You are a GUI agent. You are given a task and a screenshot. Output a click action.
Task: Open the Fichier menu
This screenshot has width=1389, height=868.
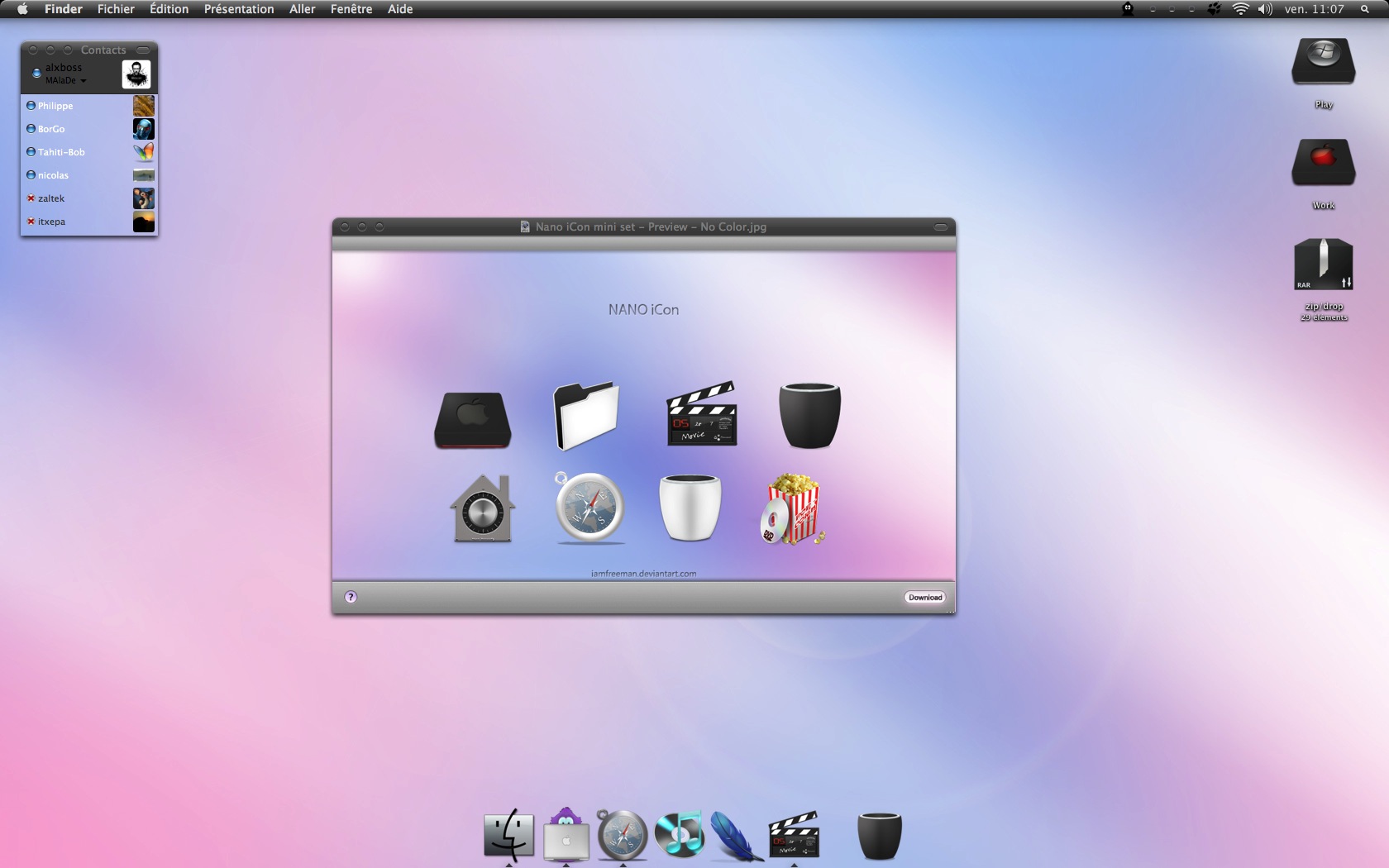click(x=116, y=9)
